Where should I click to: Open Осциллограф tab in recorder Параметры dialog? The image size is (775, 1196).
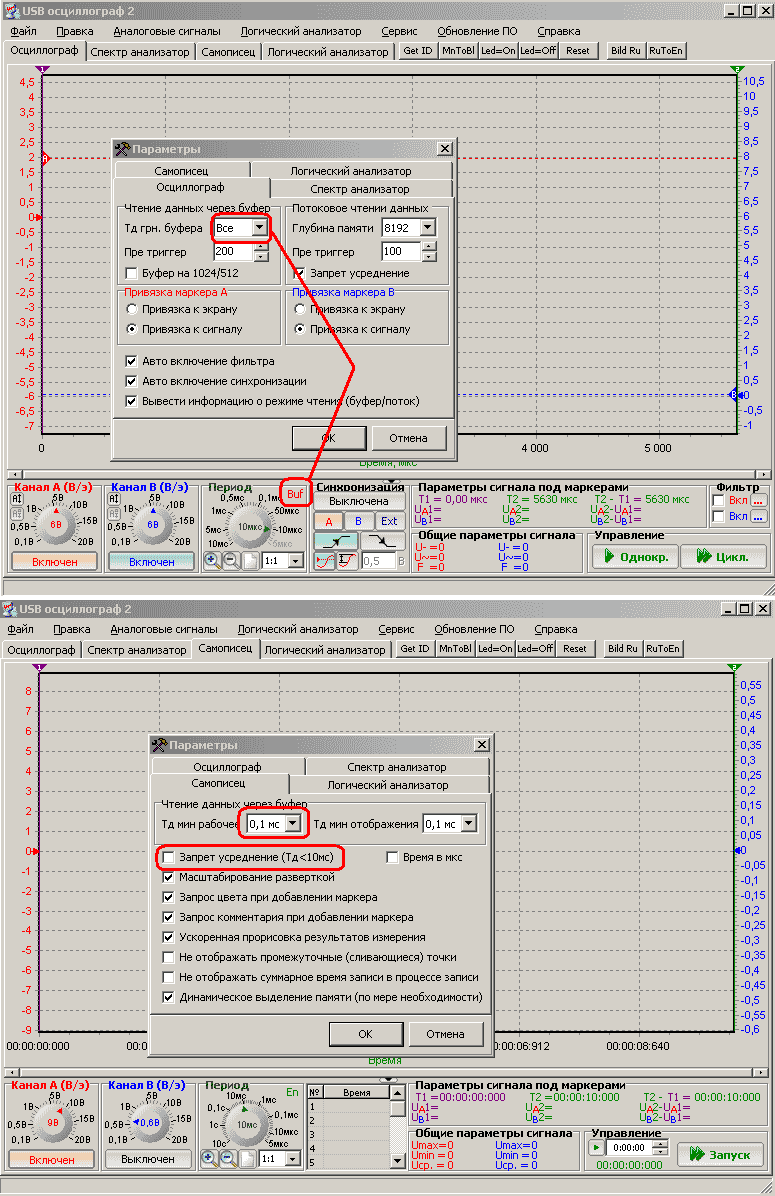(227, 767)
